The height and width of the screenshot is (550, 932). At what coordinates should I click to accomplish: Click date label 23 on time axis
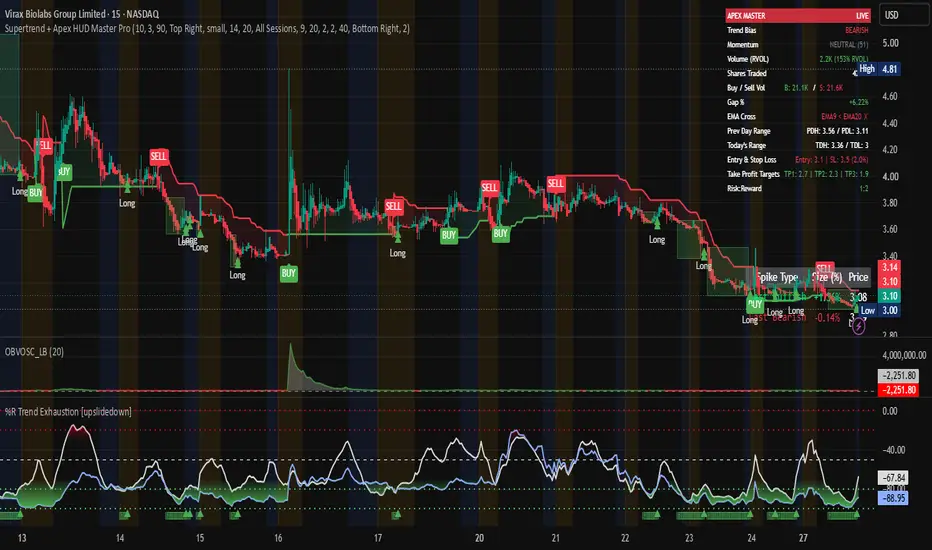click(689, 538)
